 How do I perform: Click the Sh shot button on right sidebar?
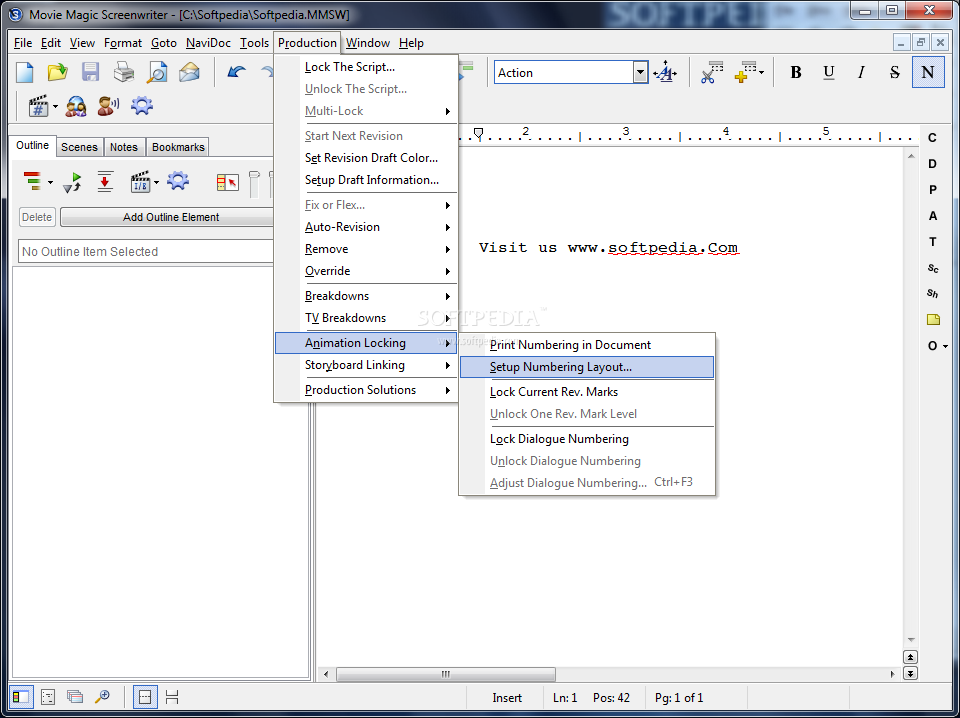pos(932,293)
